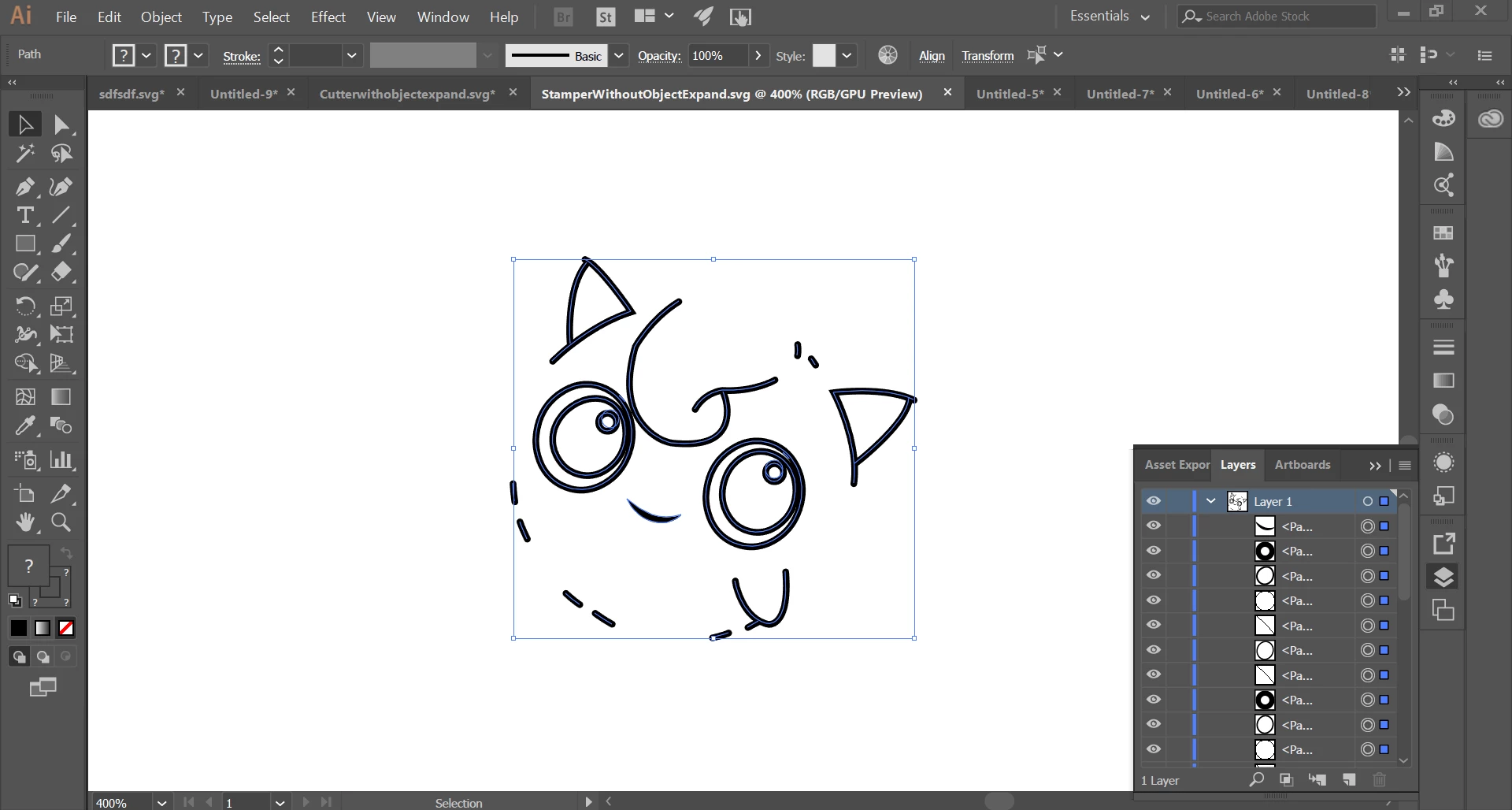Select the Pen tool
This screenshot has height=810, width=1512.
click(25, 187)
